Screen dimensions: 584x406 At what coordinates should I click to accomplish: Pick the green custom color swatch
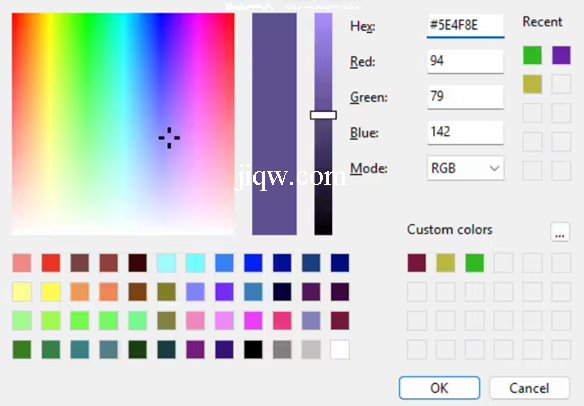pyautogui.click(x=475, y=263)
